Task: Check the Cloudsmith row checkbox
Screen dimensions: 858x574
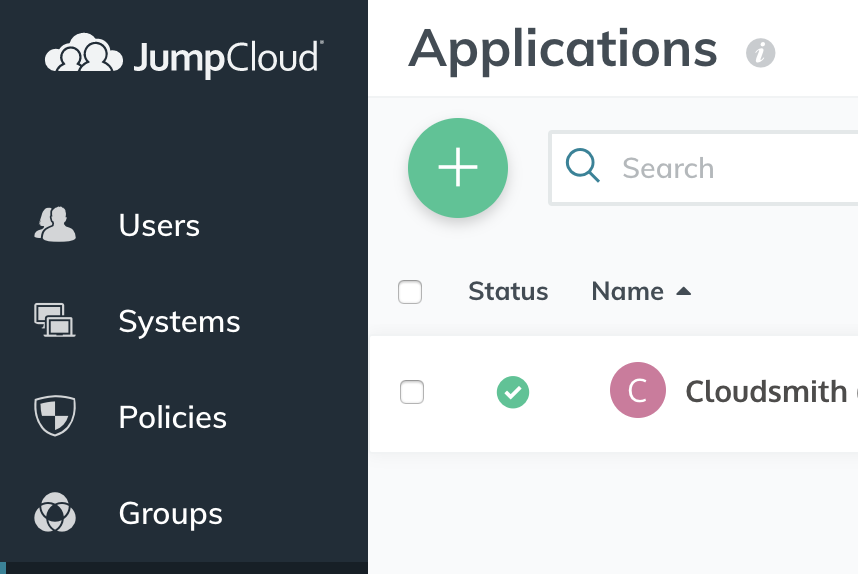Action: coord(412,392)
